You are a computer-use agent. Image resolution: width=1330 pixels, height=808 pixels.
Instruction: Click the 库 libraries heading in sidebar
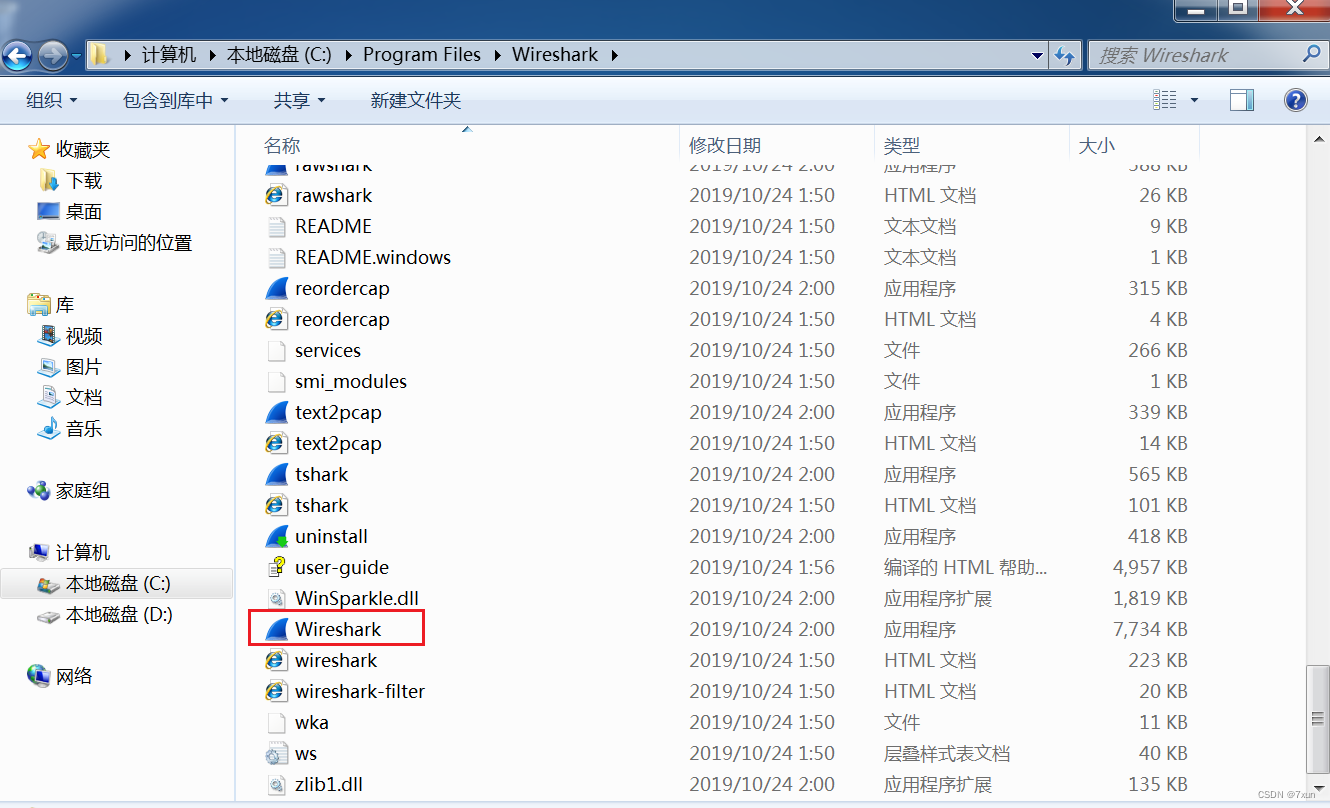point(65,305)
